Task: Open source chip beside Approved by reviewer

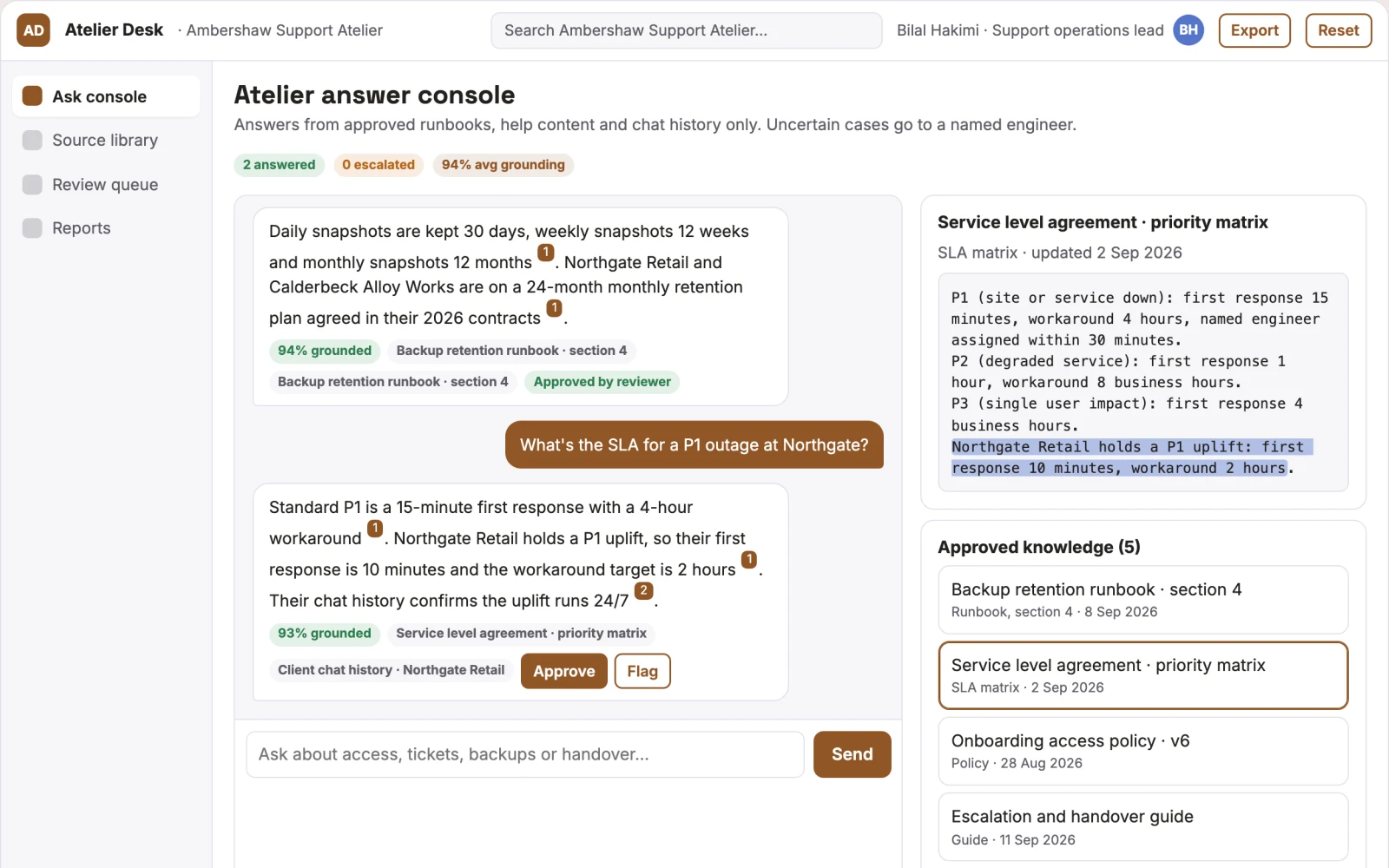Action: (392, 382)
